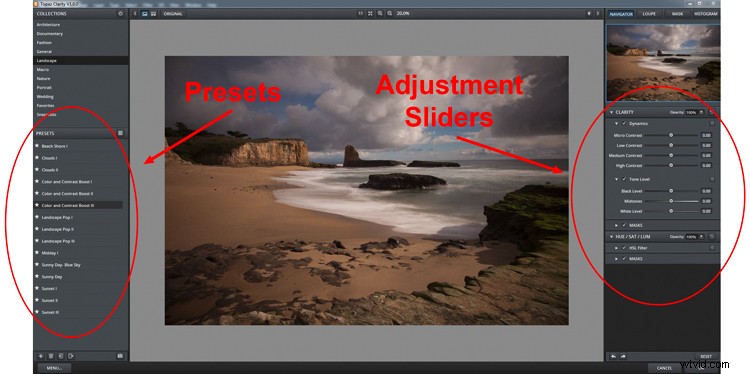
Task: Reset the Dynamics sliders
Action: tap(712, 123)
